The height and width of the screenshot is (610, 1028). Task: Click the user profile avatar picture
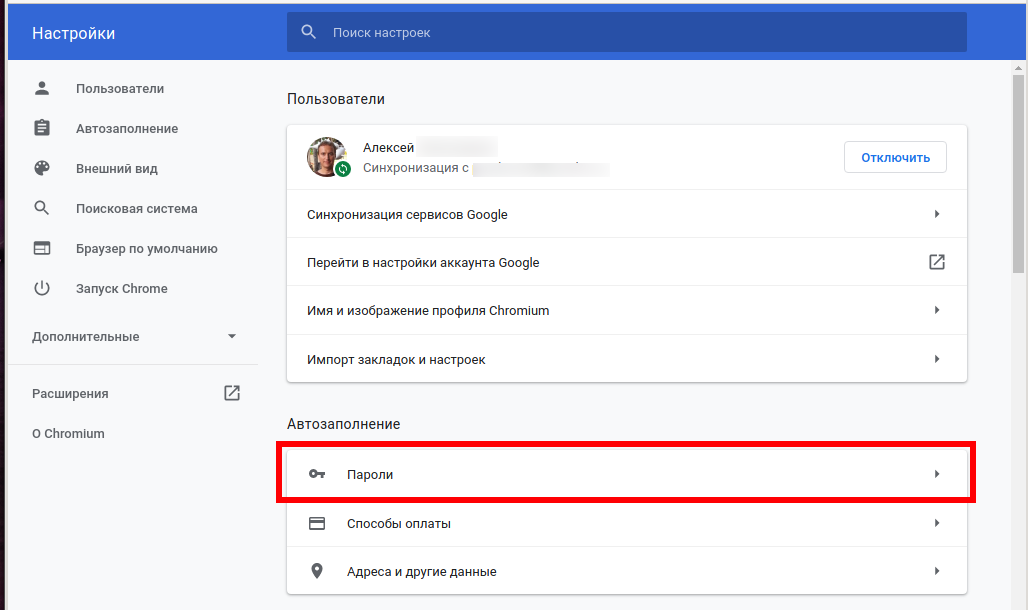click(x=327, y=157)
